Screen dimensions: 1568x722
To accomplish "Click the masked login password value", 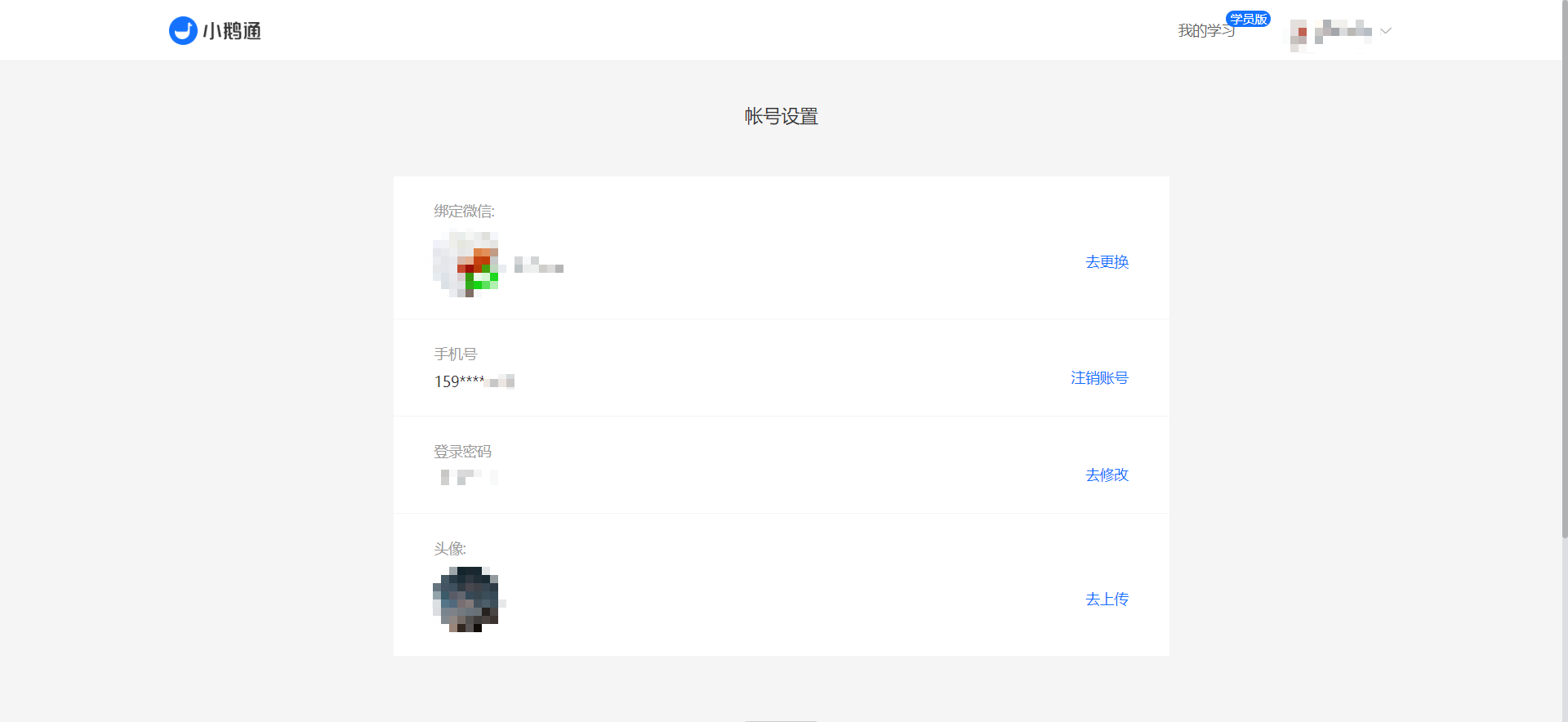I will 469,477.
